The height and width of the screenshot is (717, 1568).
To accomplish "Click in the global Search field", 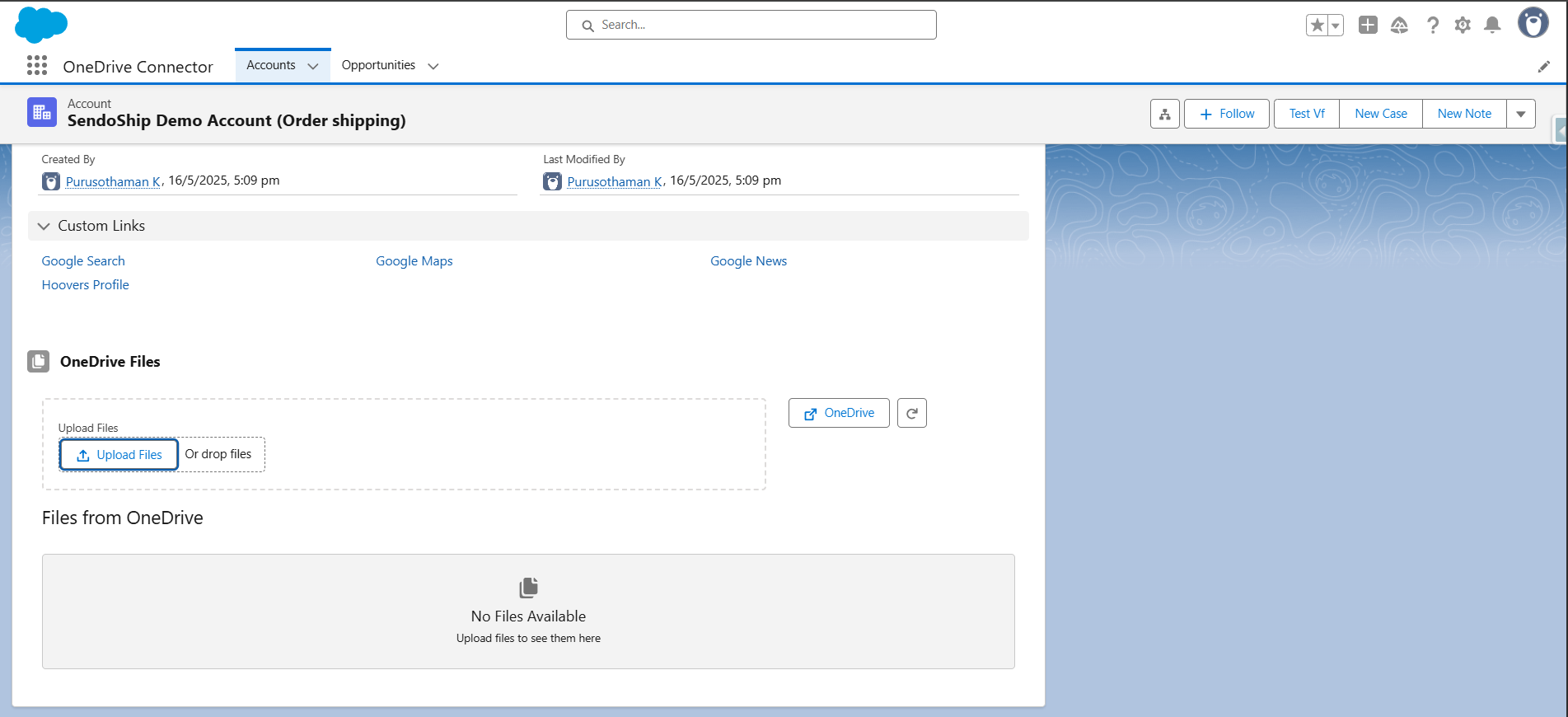I will tap(751, 25).
